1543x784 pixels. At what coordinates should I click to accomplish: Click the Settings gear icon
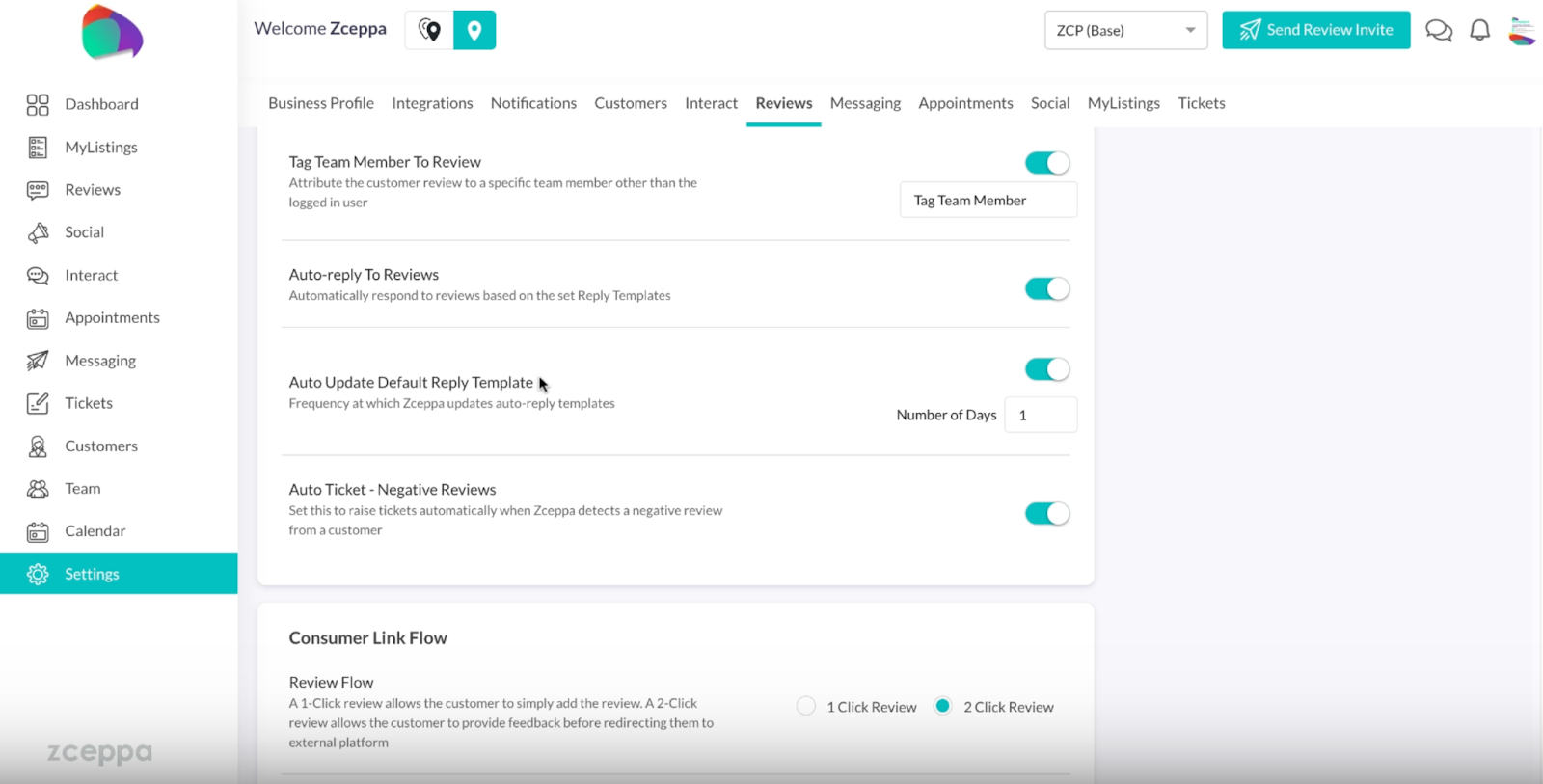pos(38,574)
